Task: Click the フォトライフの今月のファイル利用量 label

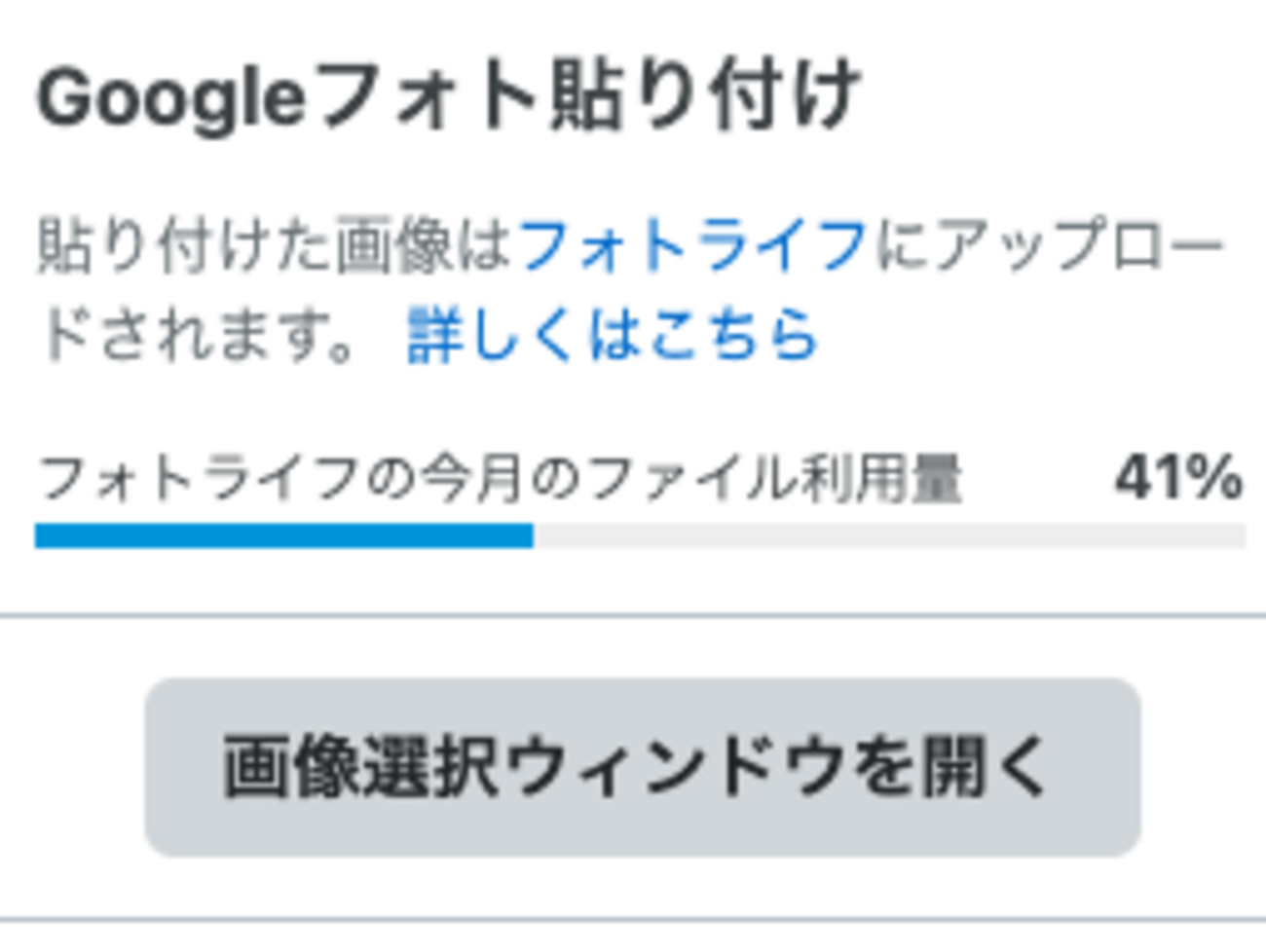Action: pyautogui.click(x=500, y=480)
